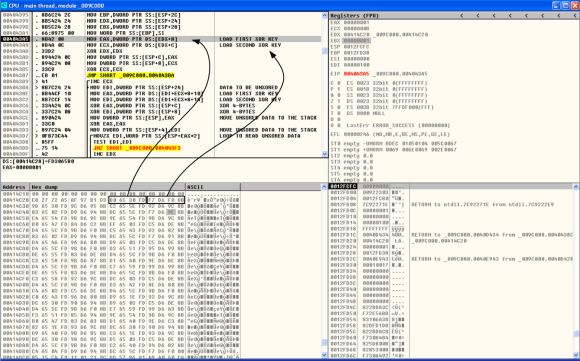Viewport: 580px width, 361px height.
Task: Select the MOV ECX,DWORD PTR DS:[EDX+C] instruction
Action: pos(132,45)
